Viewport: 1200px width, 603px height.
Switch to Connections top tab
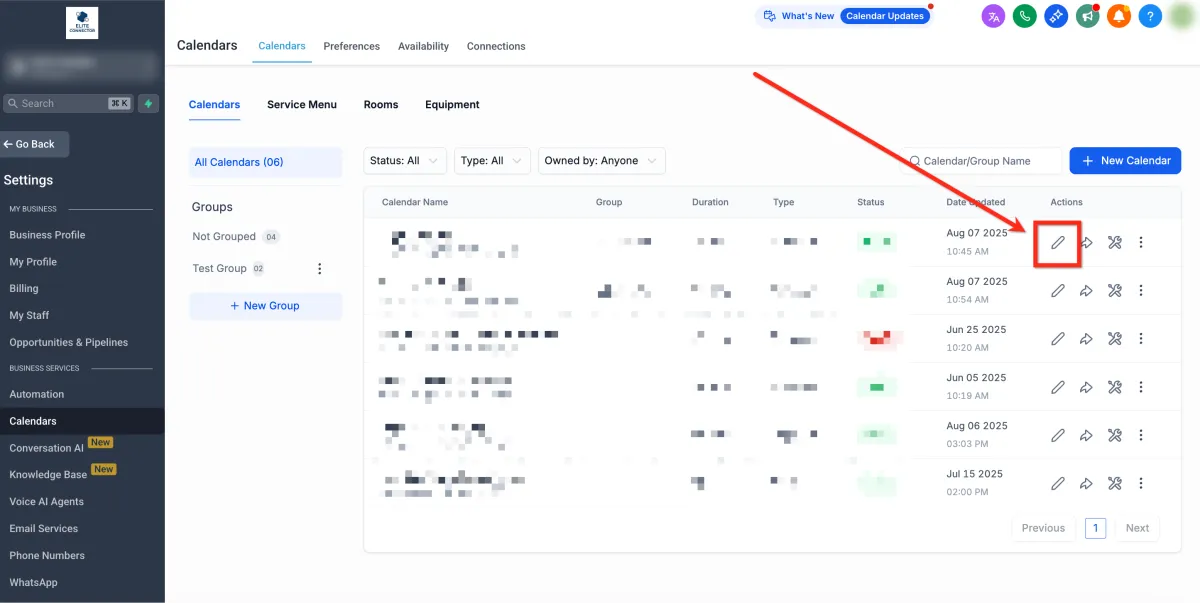[x=496, y=46]
